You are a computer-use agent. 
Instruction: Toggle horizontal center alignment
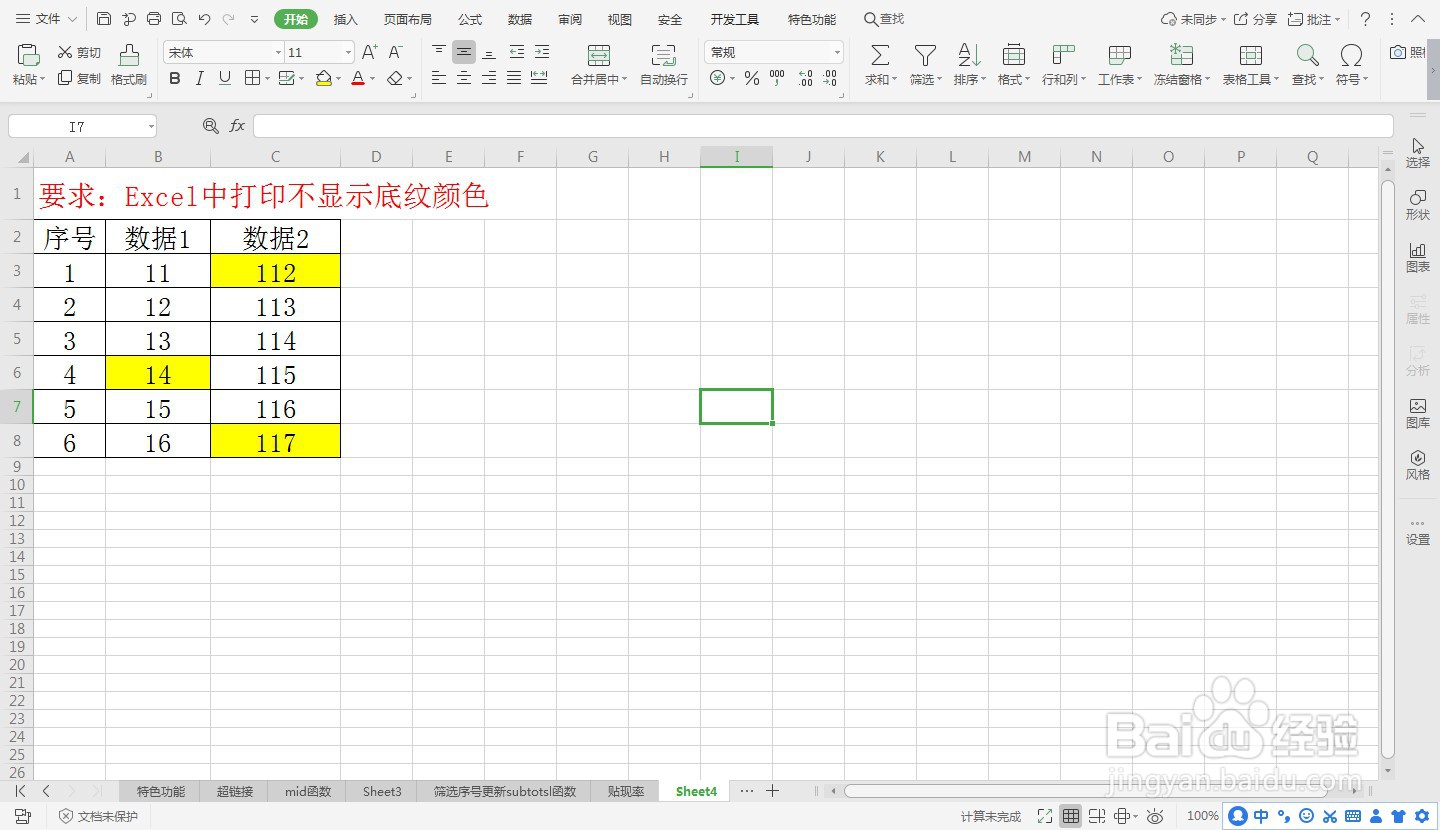coord(464,78)
